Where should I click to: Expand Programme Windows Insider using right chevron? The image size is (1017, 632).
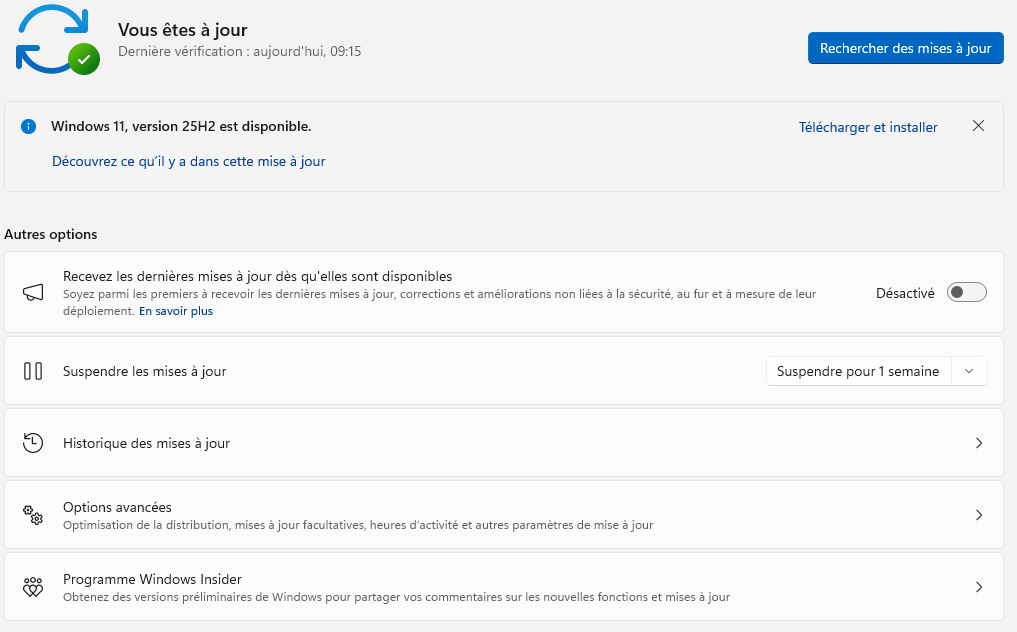coord(978,587)
